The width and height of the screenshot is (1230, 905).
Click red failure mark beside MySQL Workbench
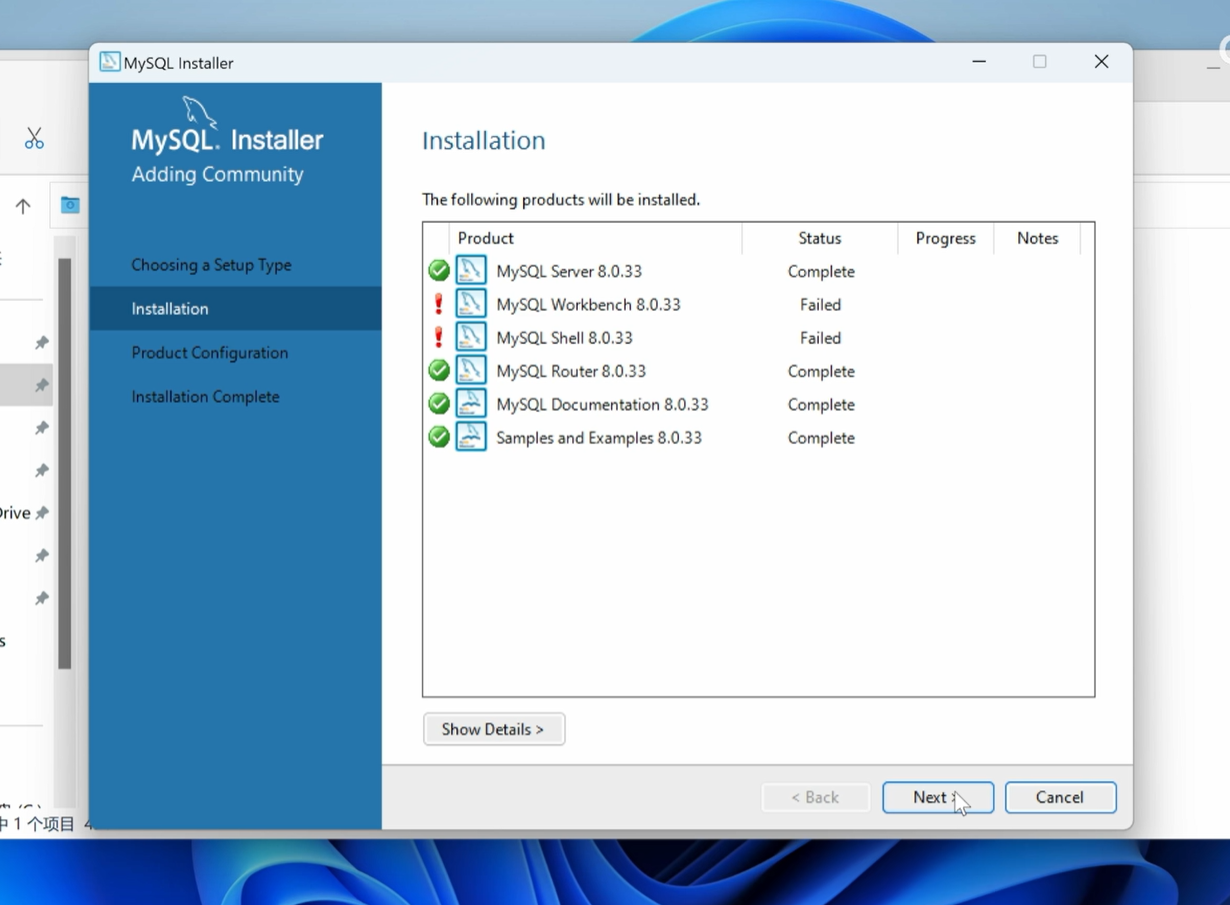click(x=438, y=304)
